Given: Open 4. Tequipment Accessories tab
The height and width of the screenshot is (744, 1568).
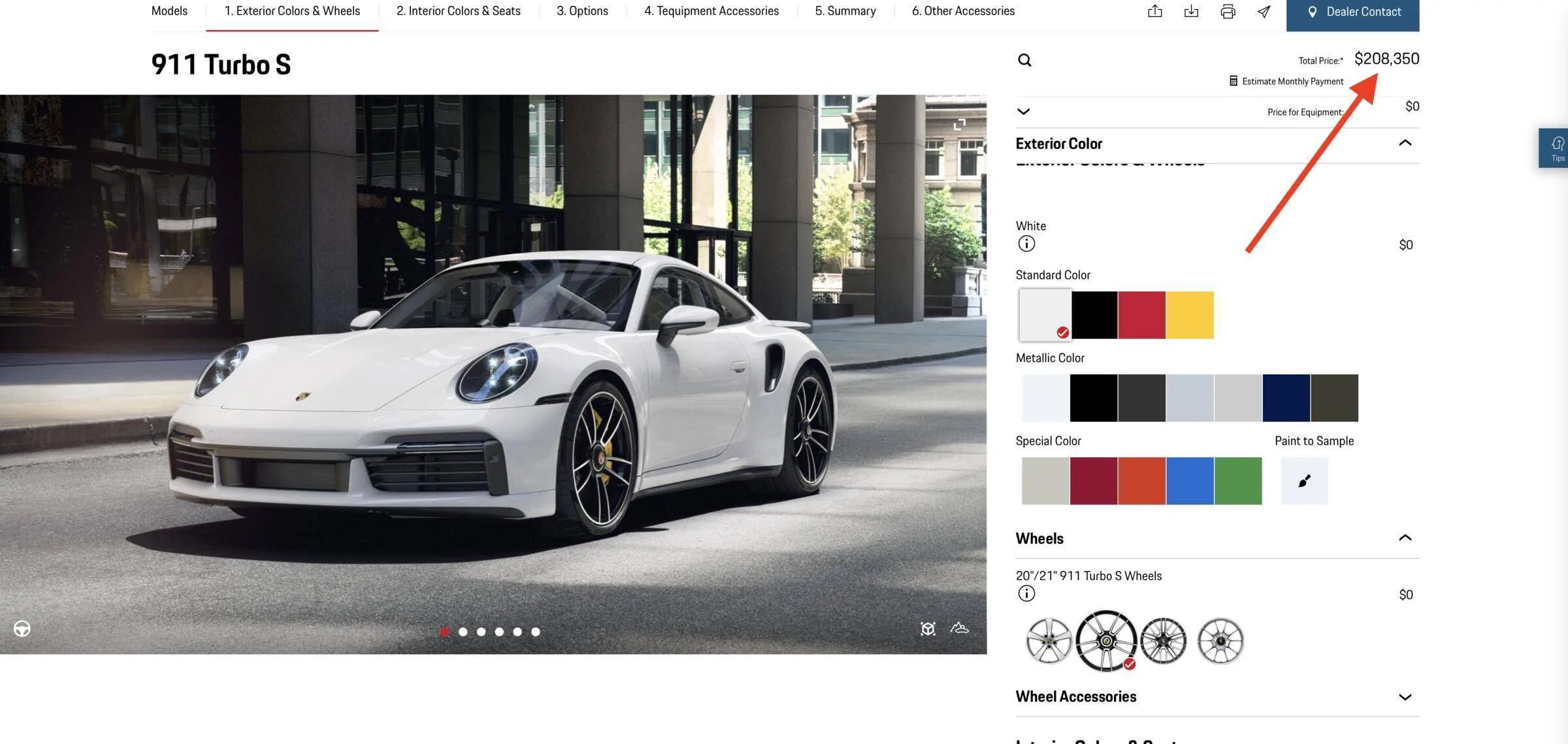Looking at the screenshot, I should coord(711,11).
